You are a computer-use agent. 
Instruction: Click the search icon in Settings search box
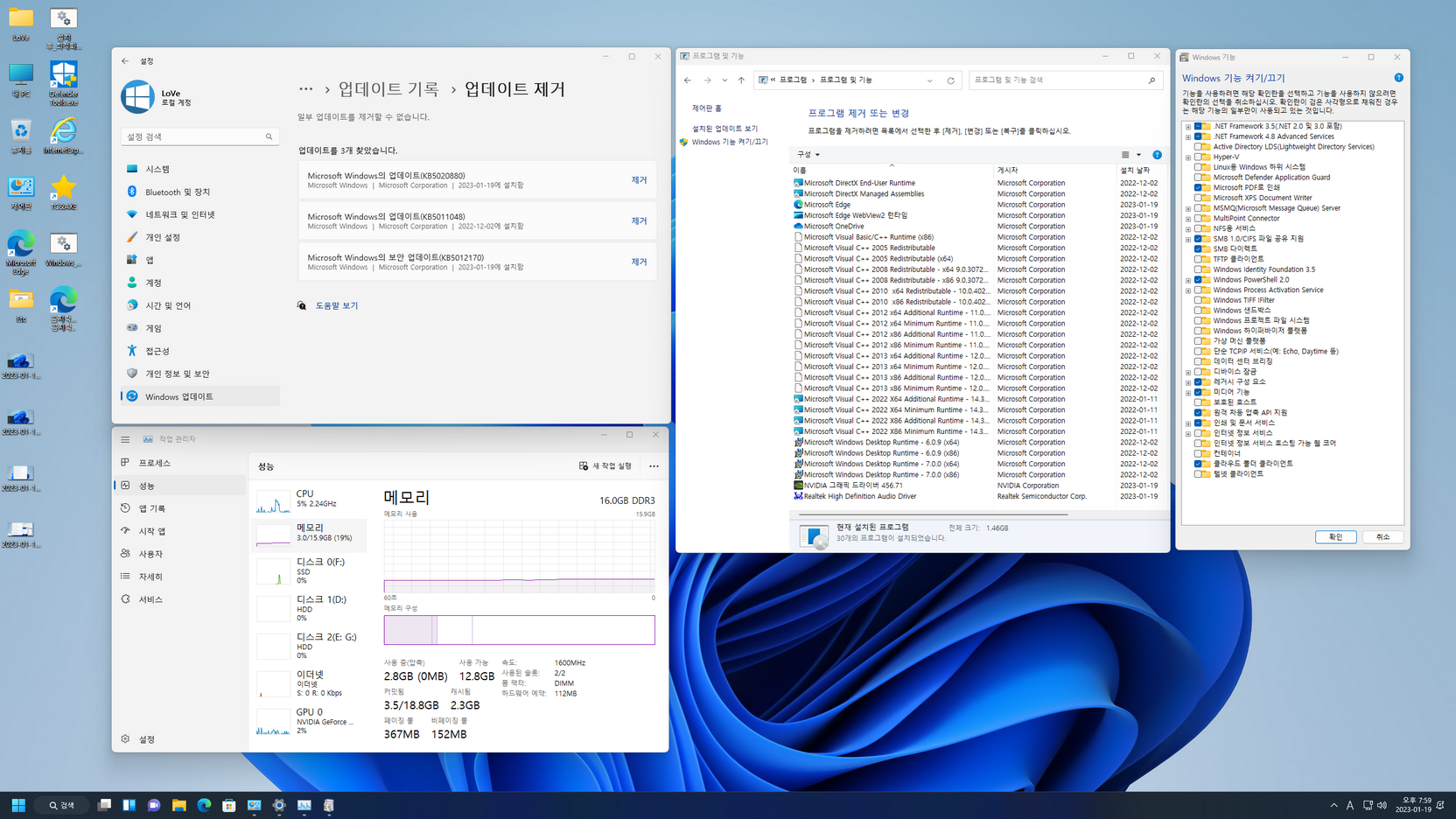click(269, 136)
